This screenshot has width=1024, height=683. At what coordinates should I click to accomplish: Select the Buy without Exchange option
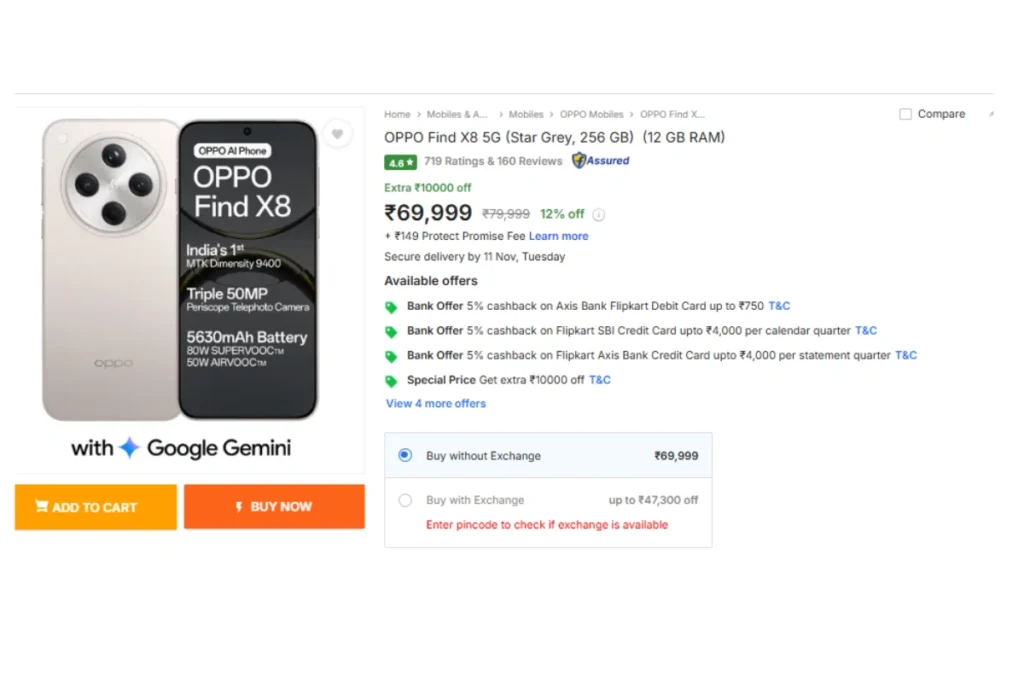point(405,455)
